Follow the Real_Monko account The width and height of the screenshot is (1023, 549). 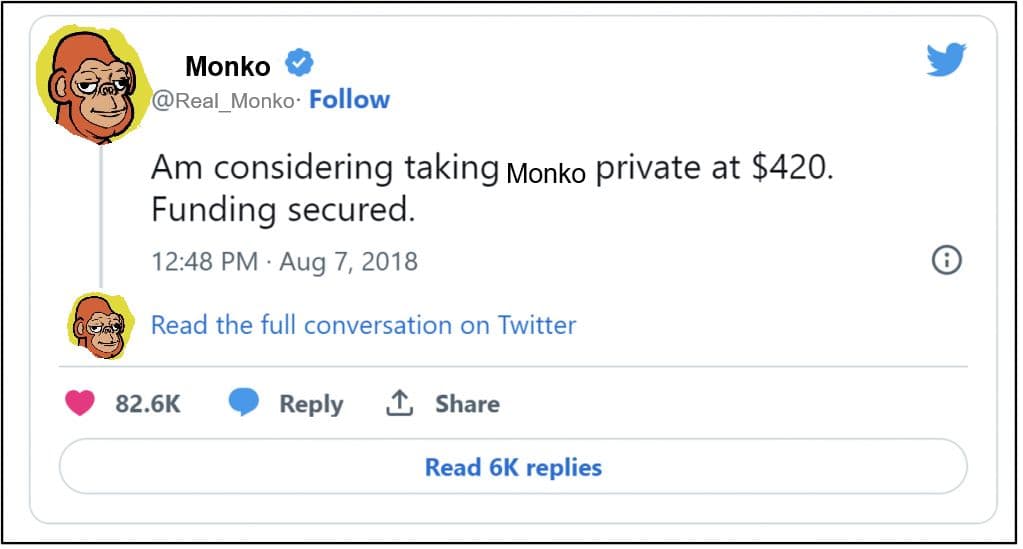349,99
